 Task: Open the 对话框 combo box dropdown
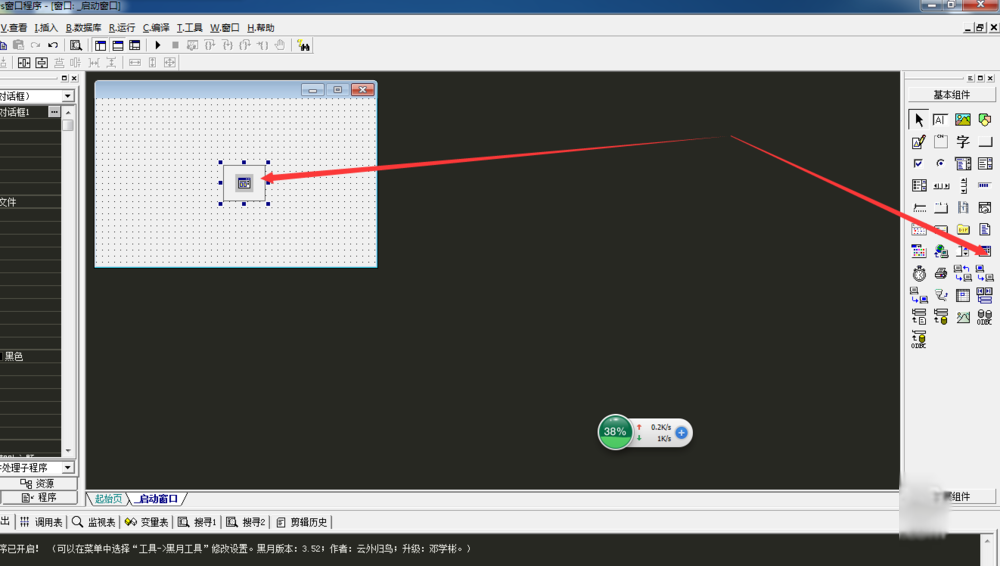click(68, 96)
